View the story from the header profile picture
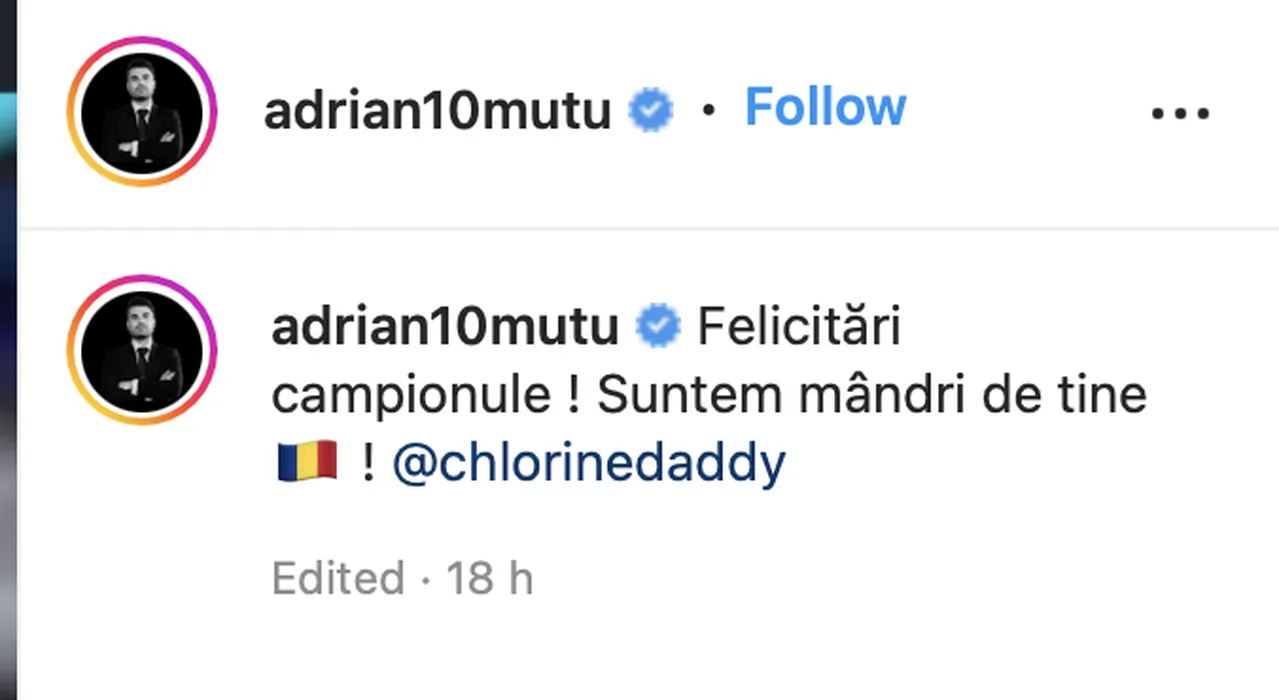The image size is (1279, 700). (142, 111)
